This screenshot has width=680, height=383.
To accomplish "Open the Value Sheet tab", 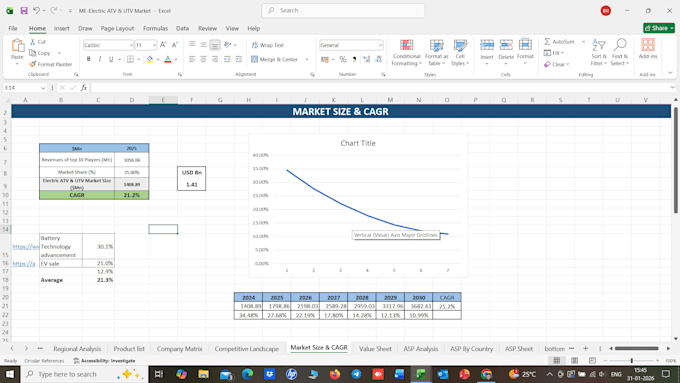I will pyautogui.click(x=375, y=348).
